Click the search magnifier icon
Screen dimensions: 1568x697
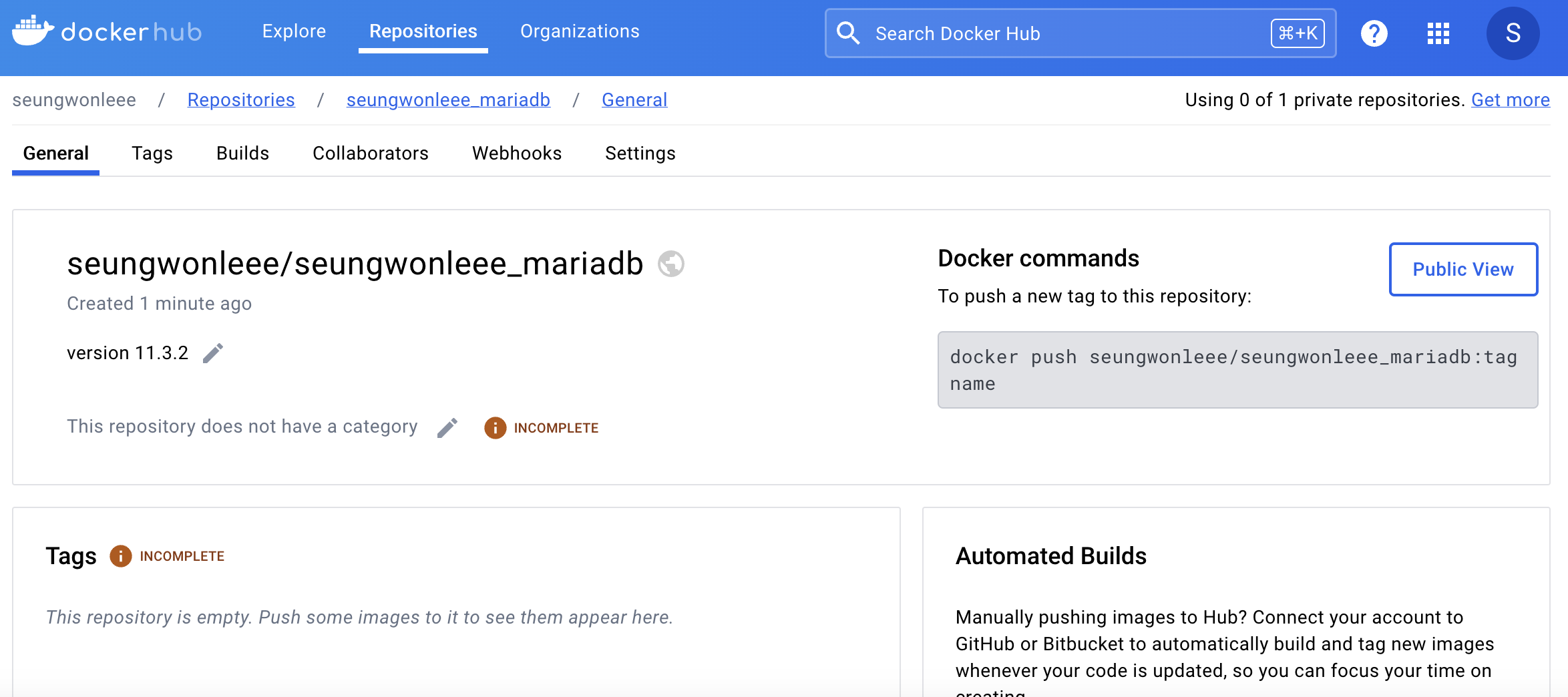(x=848, y=33)
